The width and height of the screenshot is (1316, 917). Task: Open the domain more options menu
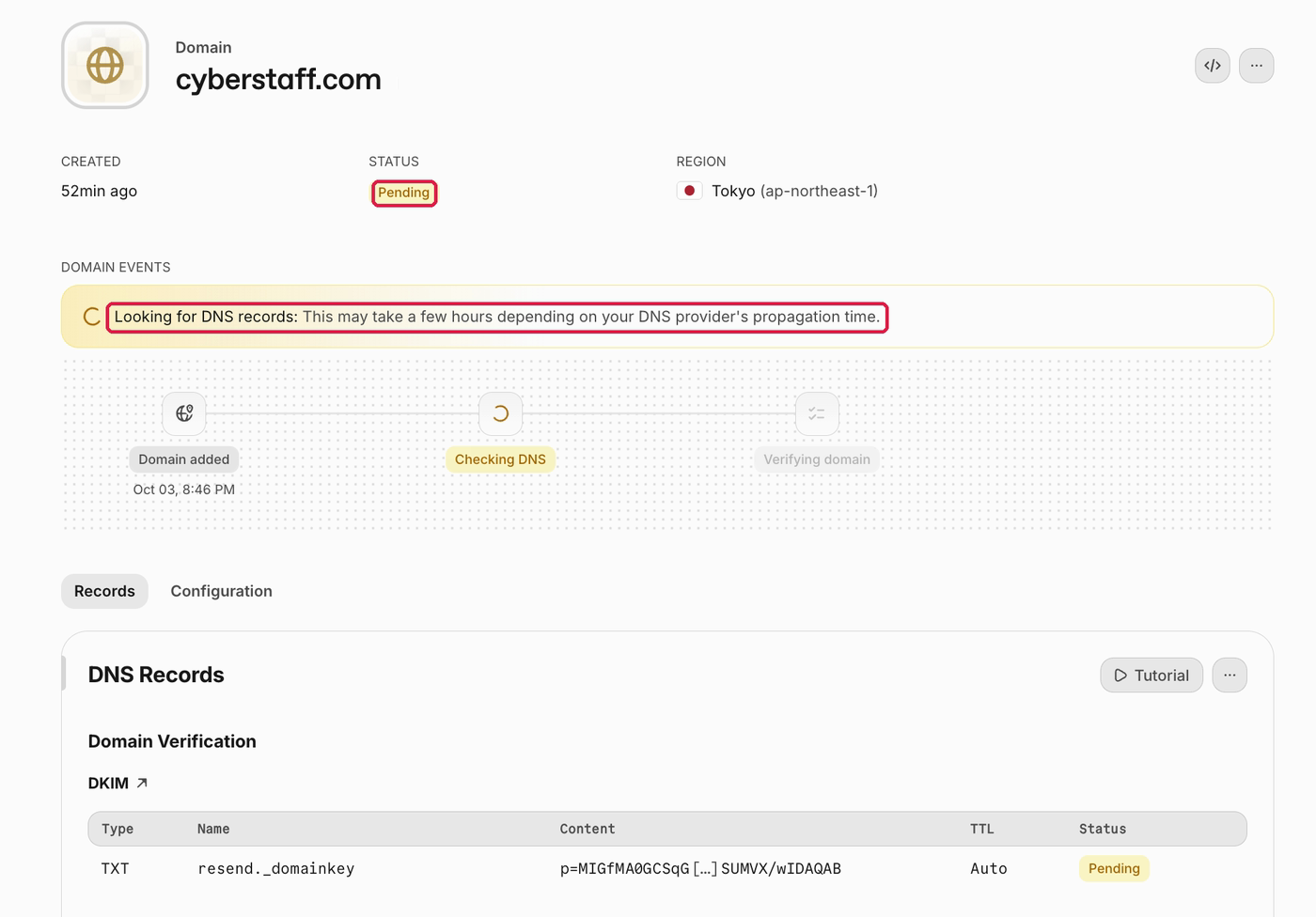[x=1257, y=66]
